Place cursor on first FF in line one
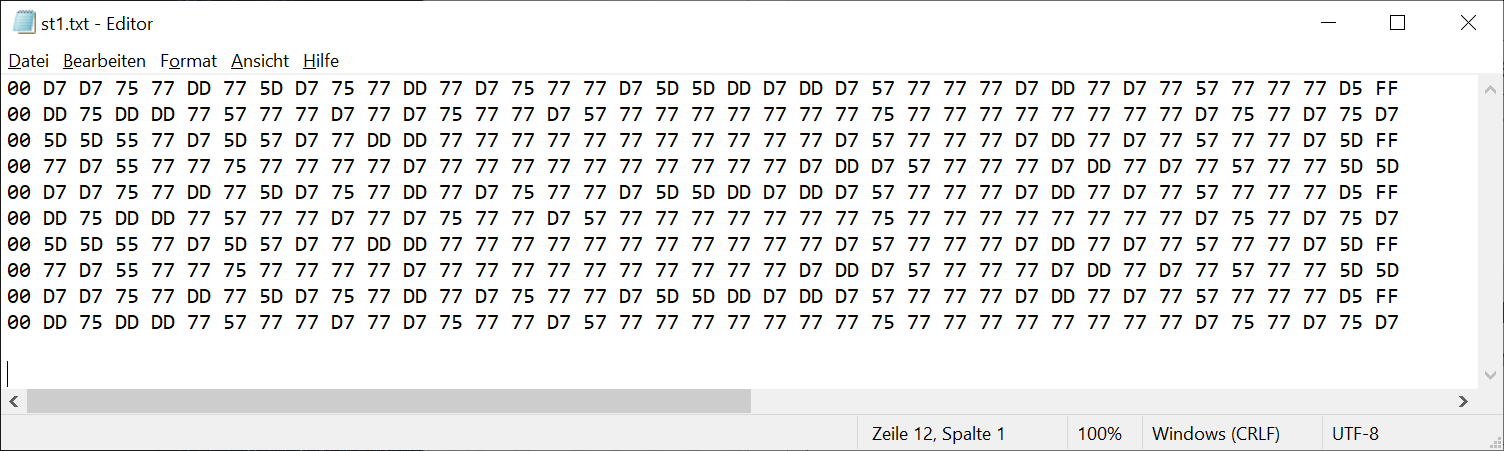 tap(1387, 88)
